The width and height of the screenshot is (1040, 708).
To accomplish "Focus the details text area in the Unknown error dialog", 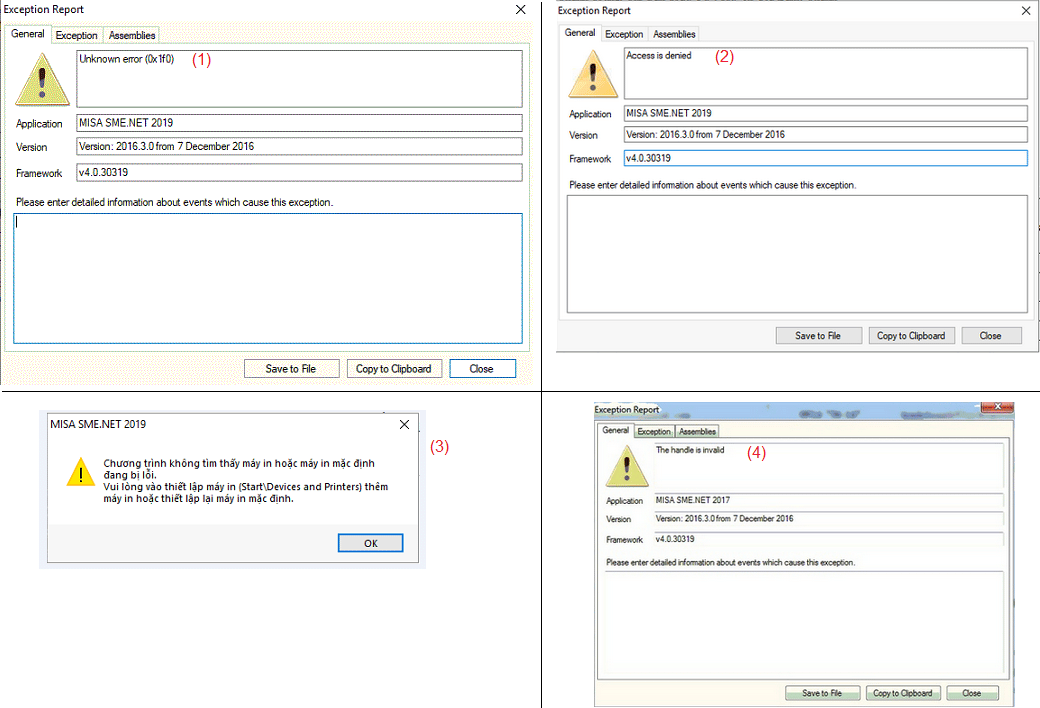I will tap(268, 278).
